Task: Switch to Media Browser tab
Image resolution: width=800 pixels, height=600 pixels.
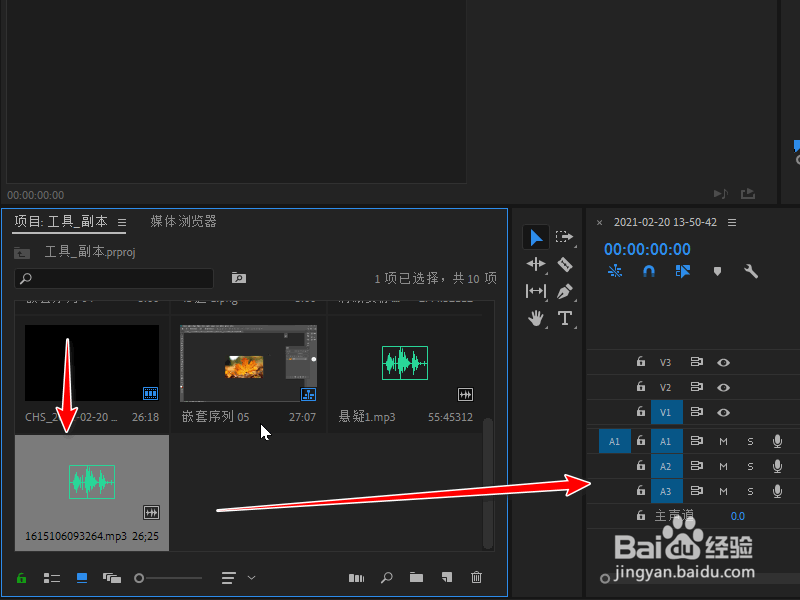Action: pos(183,221)
